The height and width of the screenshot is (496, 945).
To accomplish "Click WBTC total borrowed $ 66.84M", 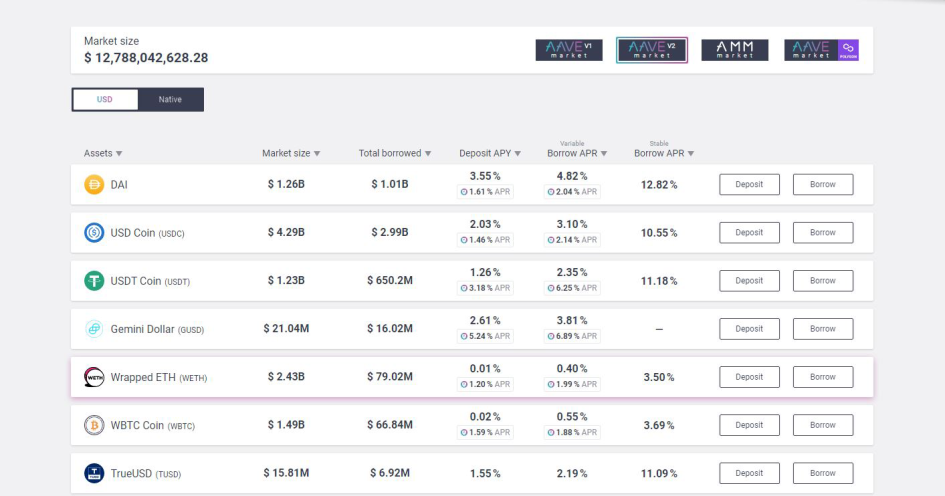I will pyautogui.click(x=390, y=425).
